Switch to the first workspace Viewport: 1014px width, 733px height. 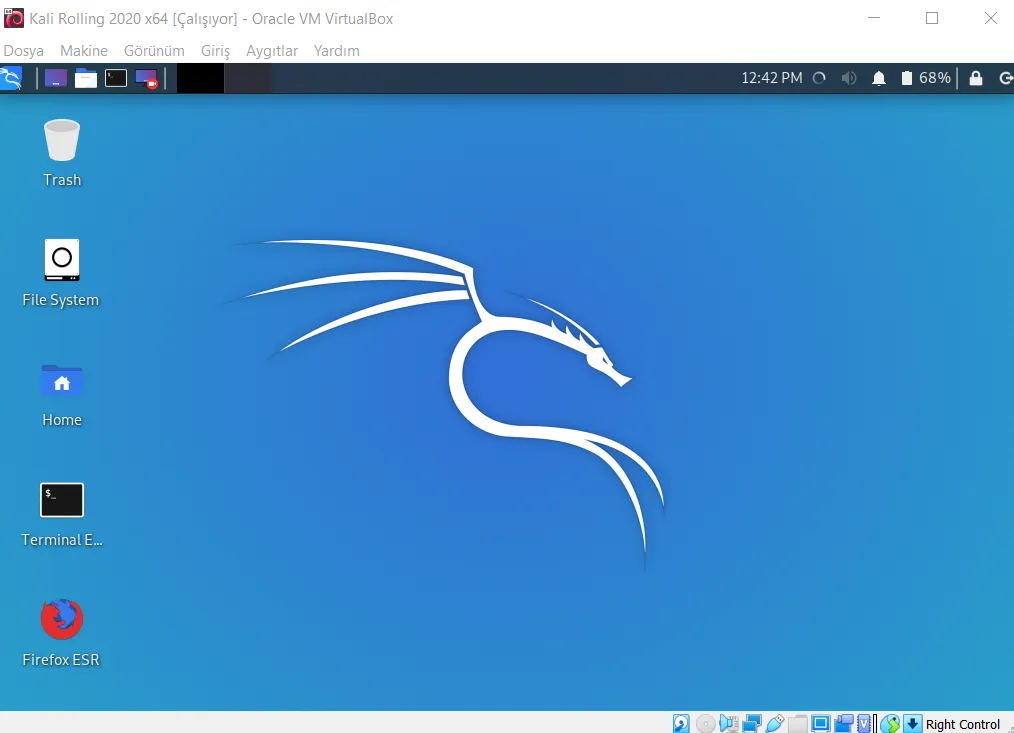[x=200, y=78]
